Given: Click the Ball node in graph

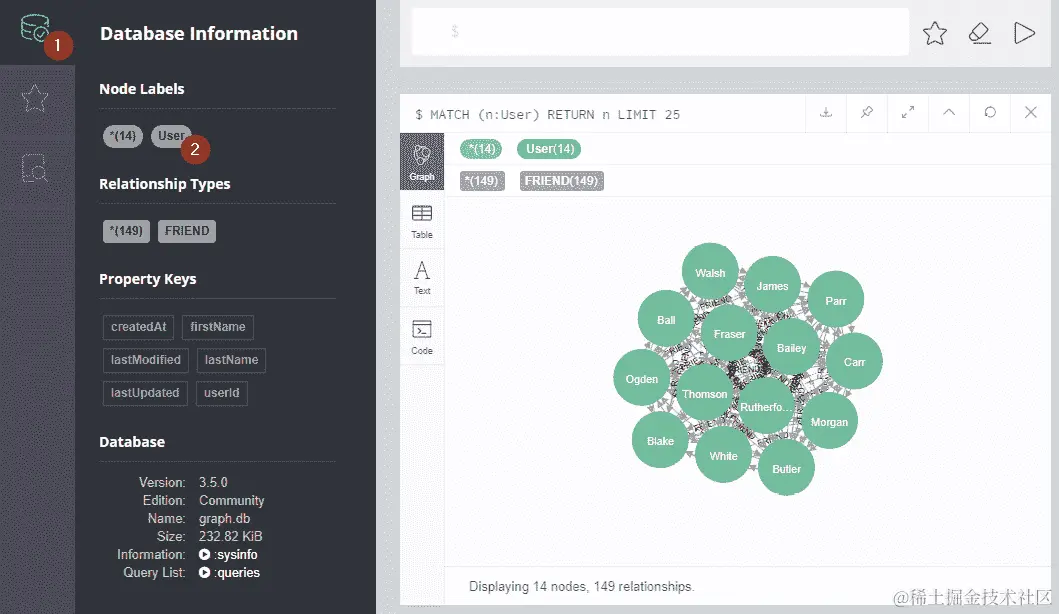Looking at the screenshot, I should 666,319.
